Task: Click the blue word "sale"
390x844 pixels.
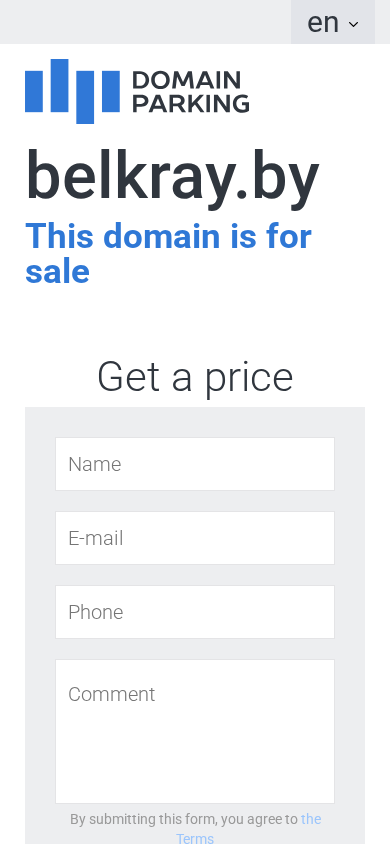Action: (58, 271)
